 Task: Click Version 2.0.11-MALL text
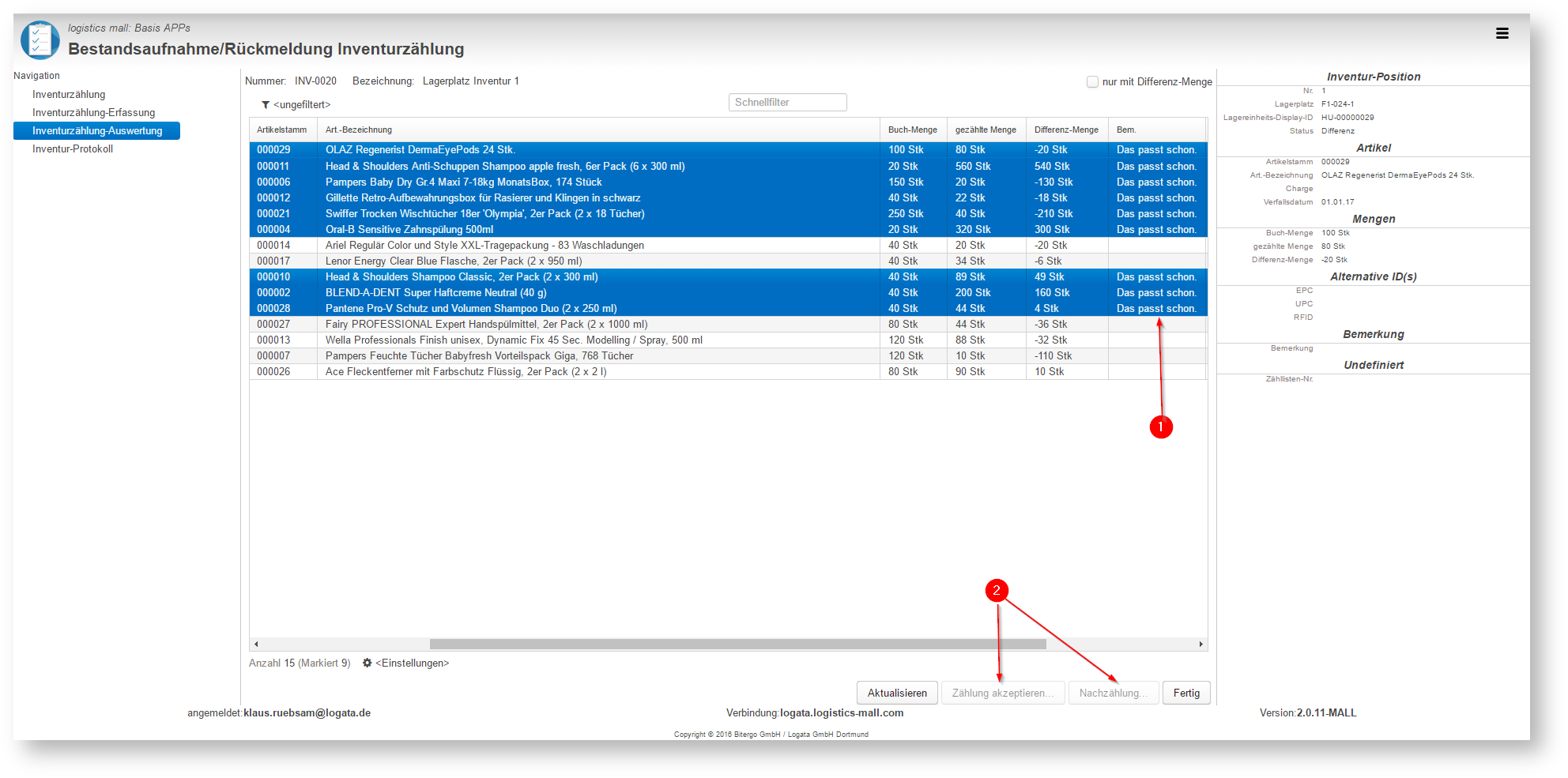tap(1308, 712)
